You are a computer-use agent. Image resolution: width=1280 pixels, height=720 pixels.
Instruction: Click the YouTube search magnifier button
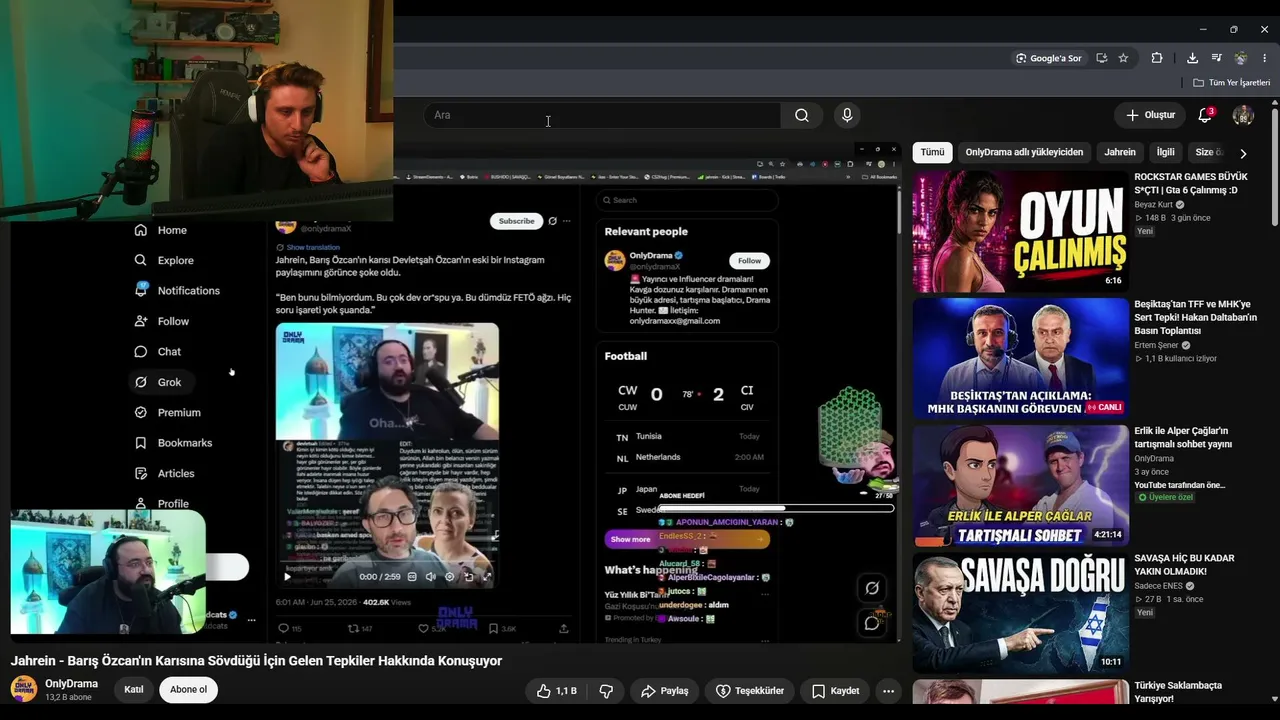[x=802, y=115]
